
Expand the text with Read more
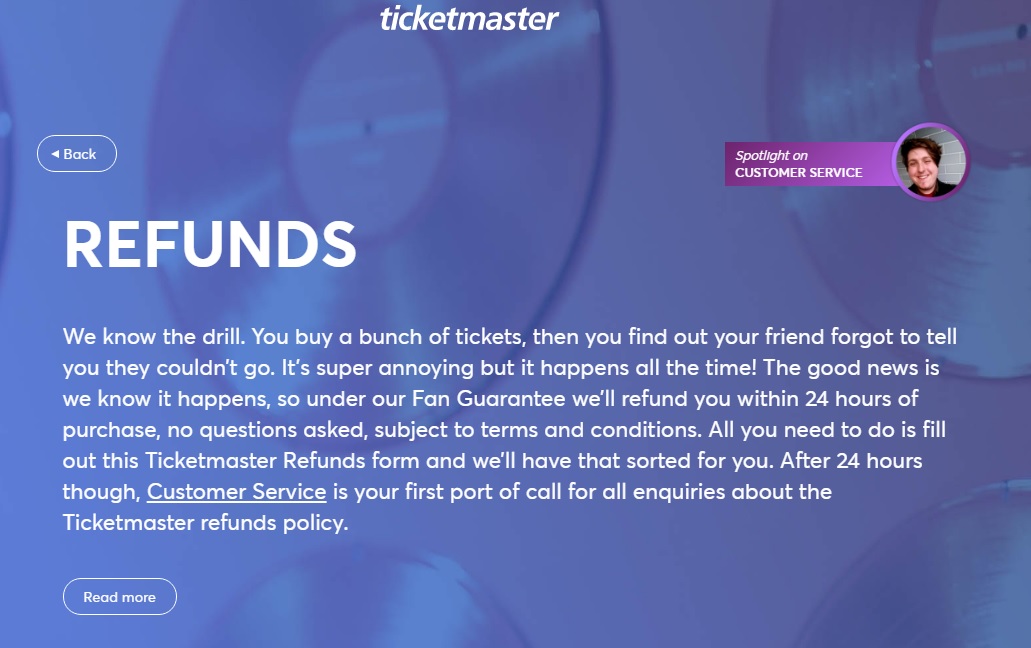[x=120, y=597]
